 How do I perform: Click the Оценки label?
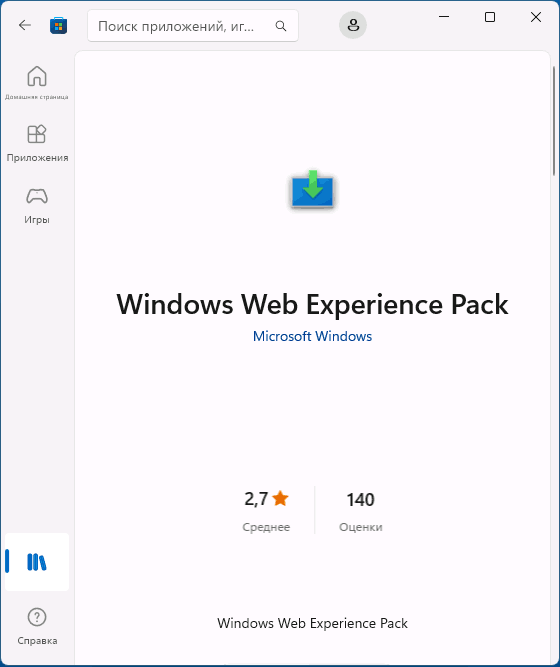point(361,527)
